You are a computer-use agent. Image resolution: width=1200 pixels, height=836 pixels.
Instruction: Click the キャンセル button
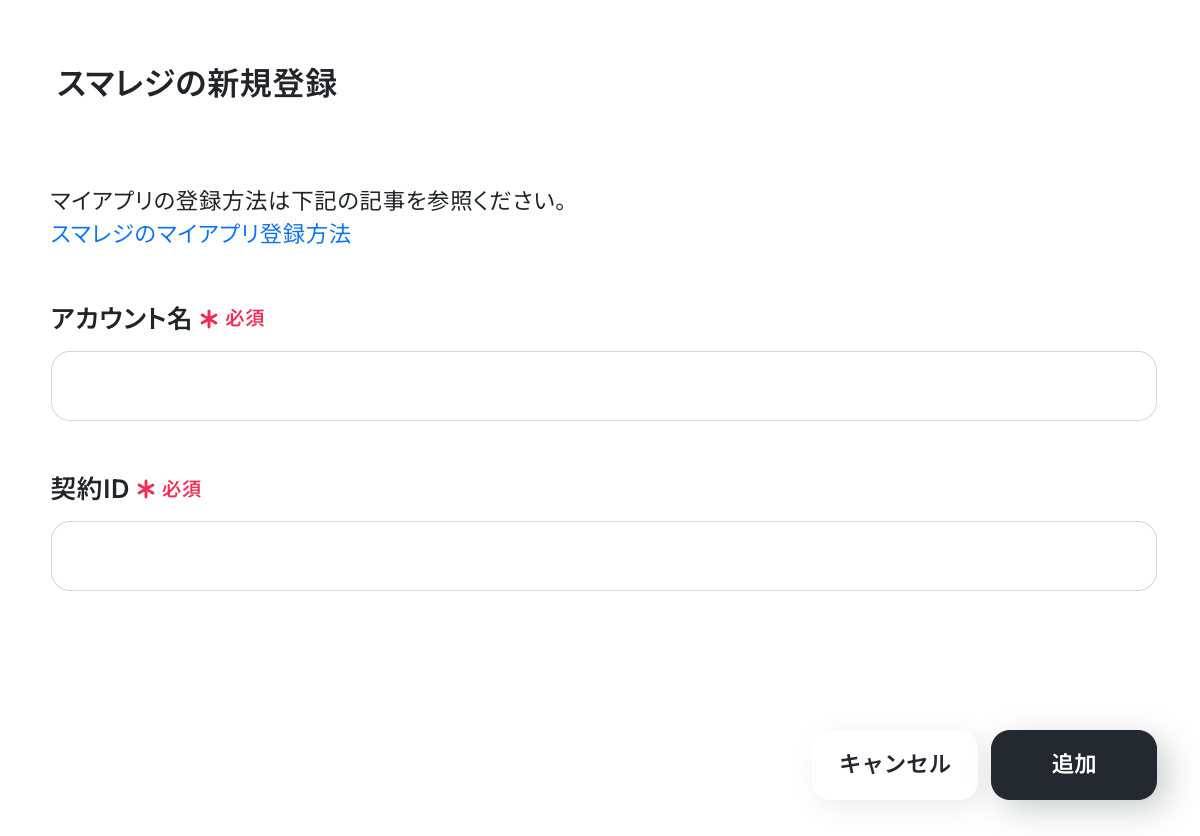(x=894, y=765)
